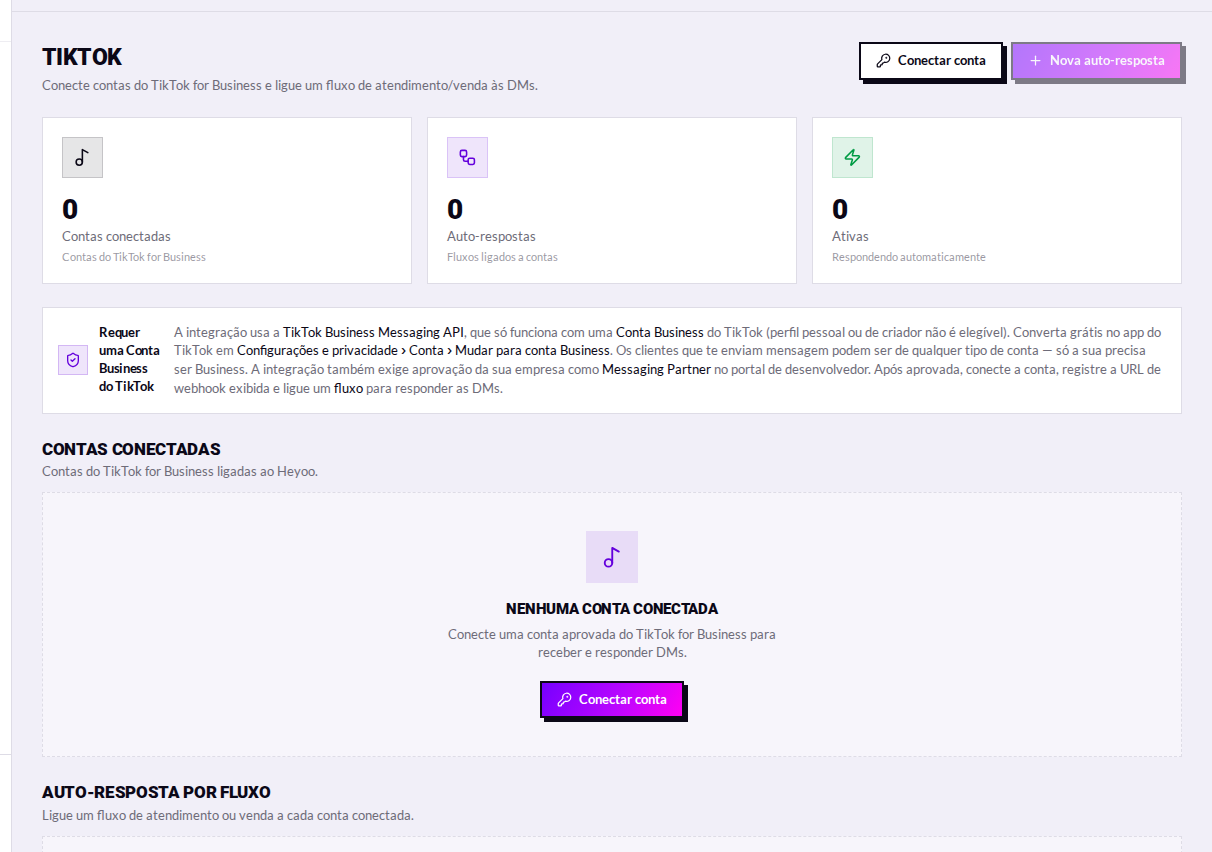
Task: Click the "NENHUMA CONTA CONECTADA" text
Action: pyautogui.click(x=612, y=608)
